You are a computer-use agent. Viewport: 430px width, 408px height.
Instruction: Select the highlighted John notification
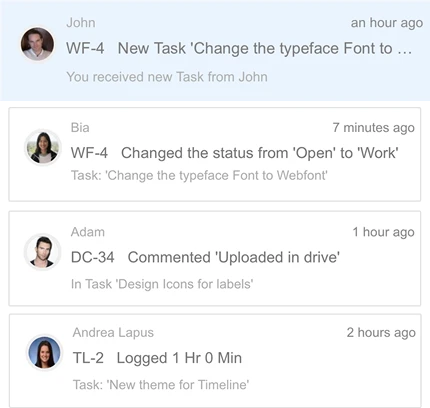tap(215, 50)
